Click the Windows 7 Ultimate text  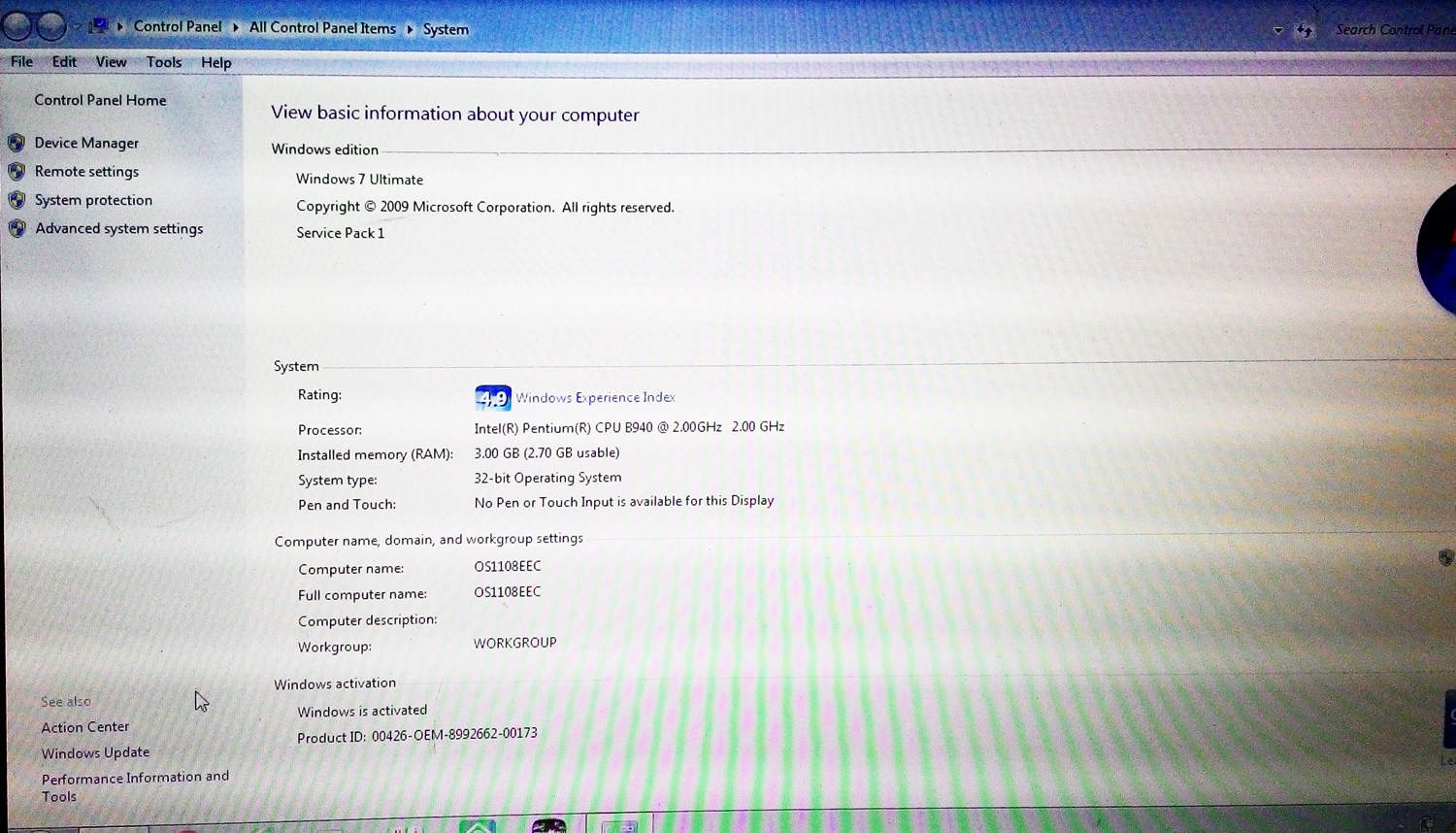[x=359, y=180]
